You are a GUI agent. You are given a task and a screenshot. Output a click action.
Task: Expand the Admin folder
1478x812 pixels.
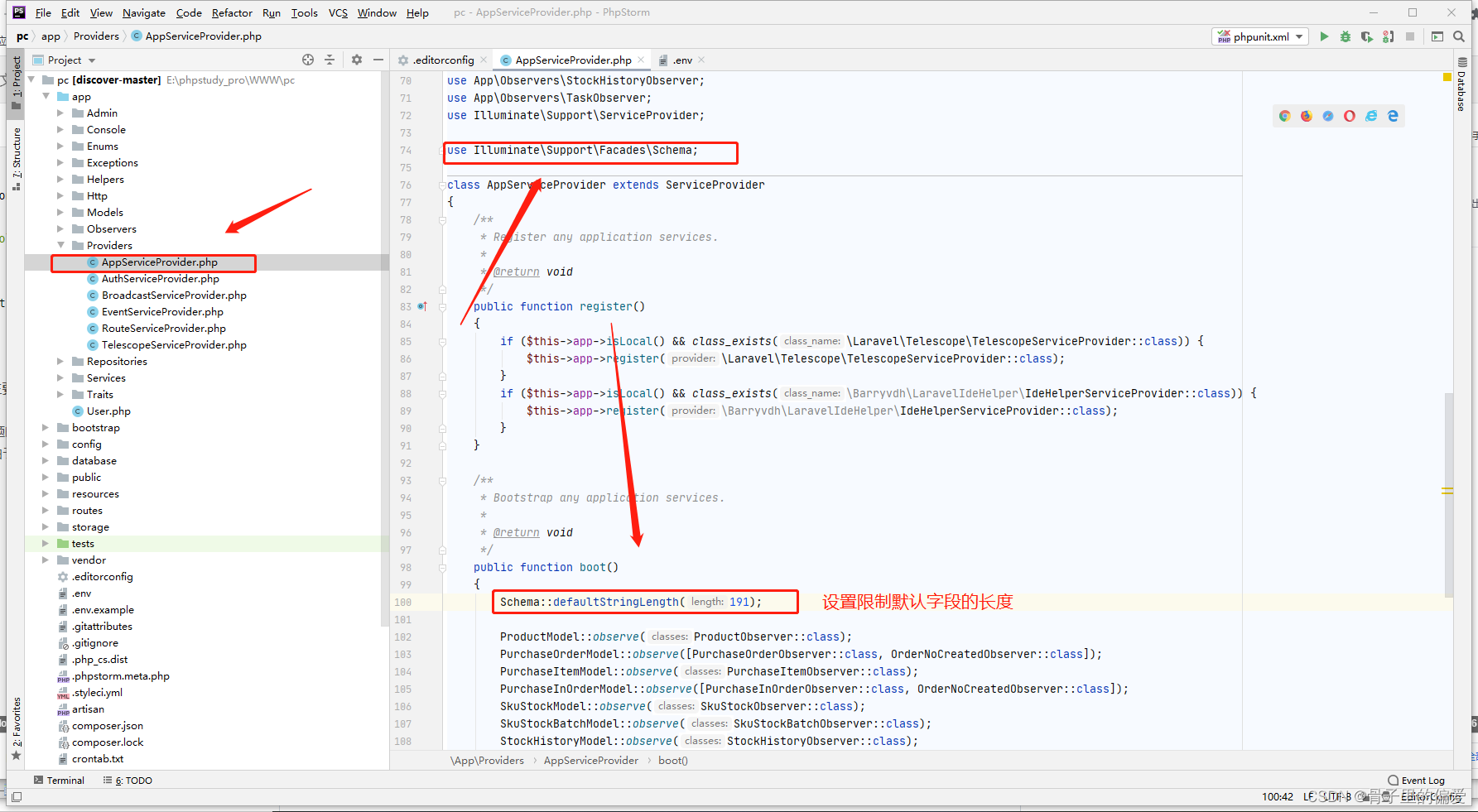click(60, 113)
